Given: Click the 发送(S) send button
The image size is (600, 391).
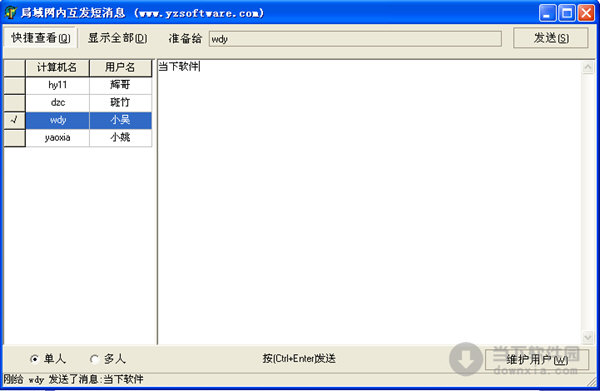Looking at the screenshot, I should (551, 38).
